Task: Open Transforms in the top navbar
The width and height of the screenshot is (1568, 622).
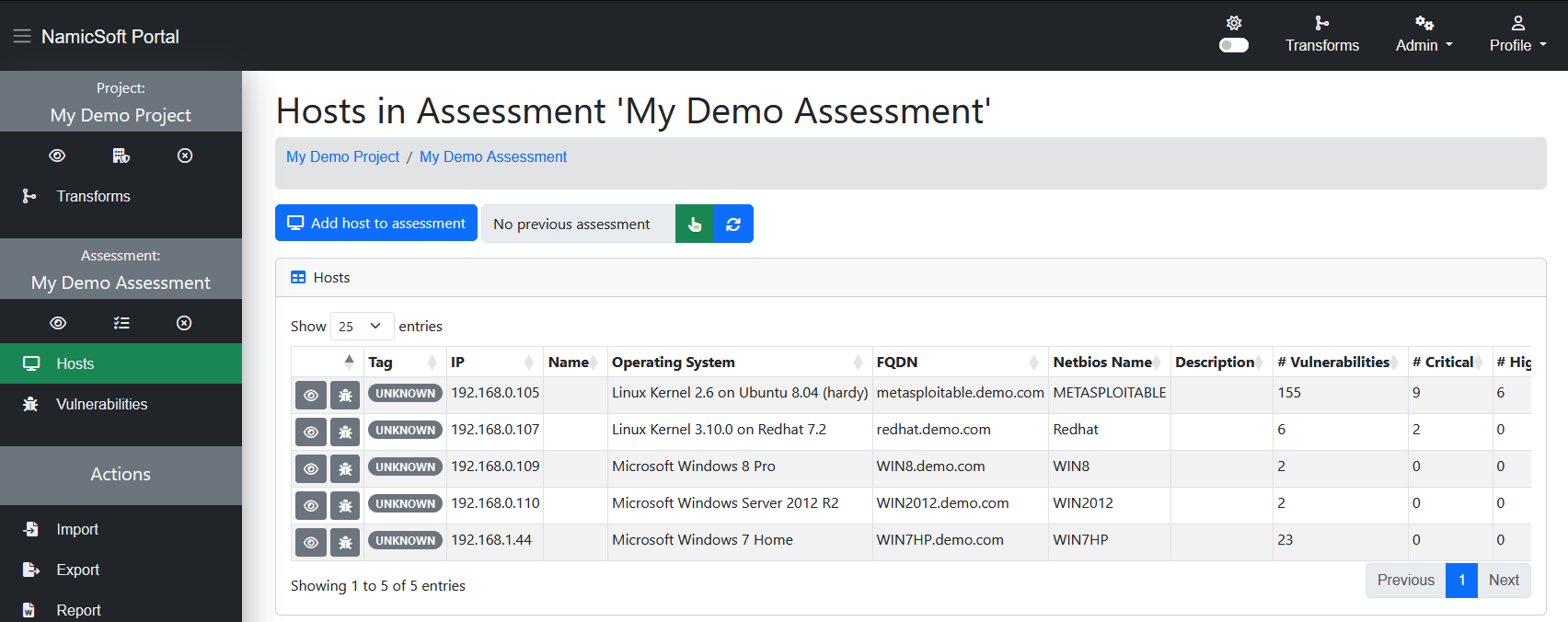Action: (1322, 35)
